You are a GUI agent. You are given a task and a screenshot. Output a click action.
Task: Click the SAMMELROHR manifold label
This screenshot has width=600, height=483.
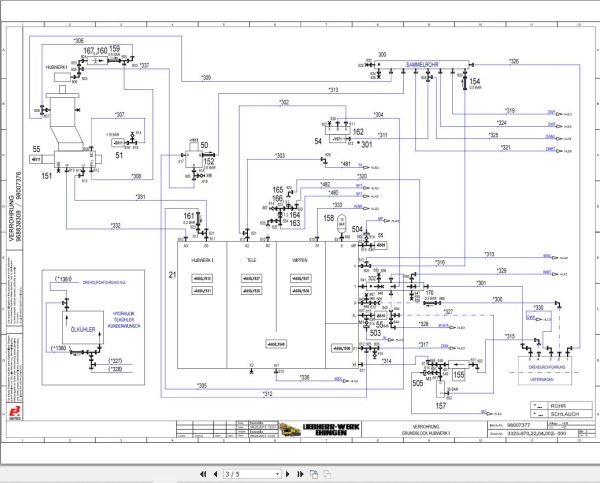(x=422, y=65)
